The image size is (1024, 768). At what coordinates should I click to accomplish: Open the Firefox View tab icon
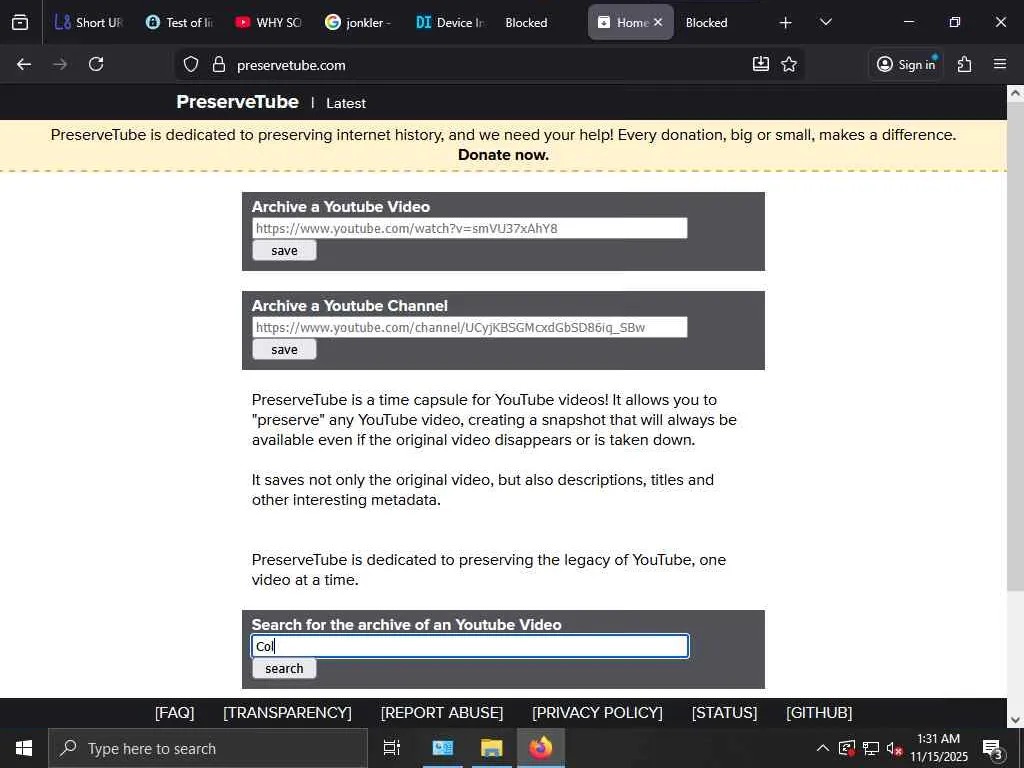point(20,22)
